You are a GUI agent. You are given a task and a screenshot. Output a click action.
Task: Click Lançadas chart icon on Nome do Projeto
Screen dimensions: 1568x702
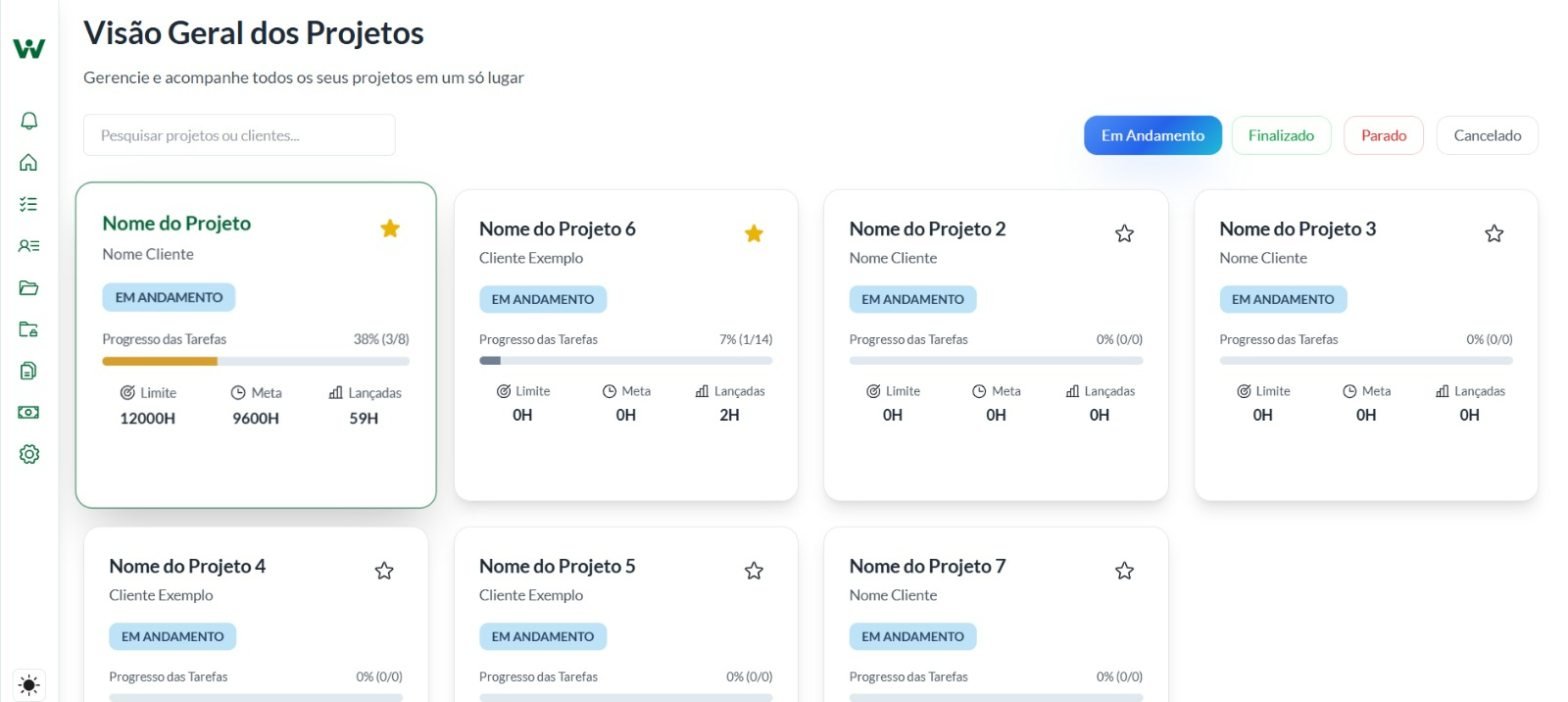pyautogui.click(x=336, y=392)
